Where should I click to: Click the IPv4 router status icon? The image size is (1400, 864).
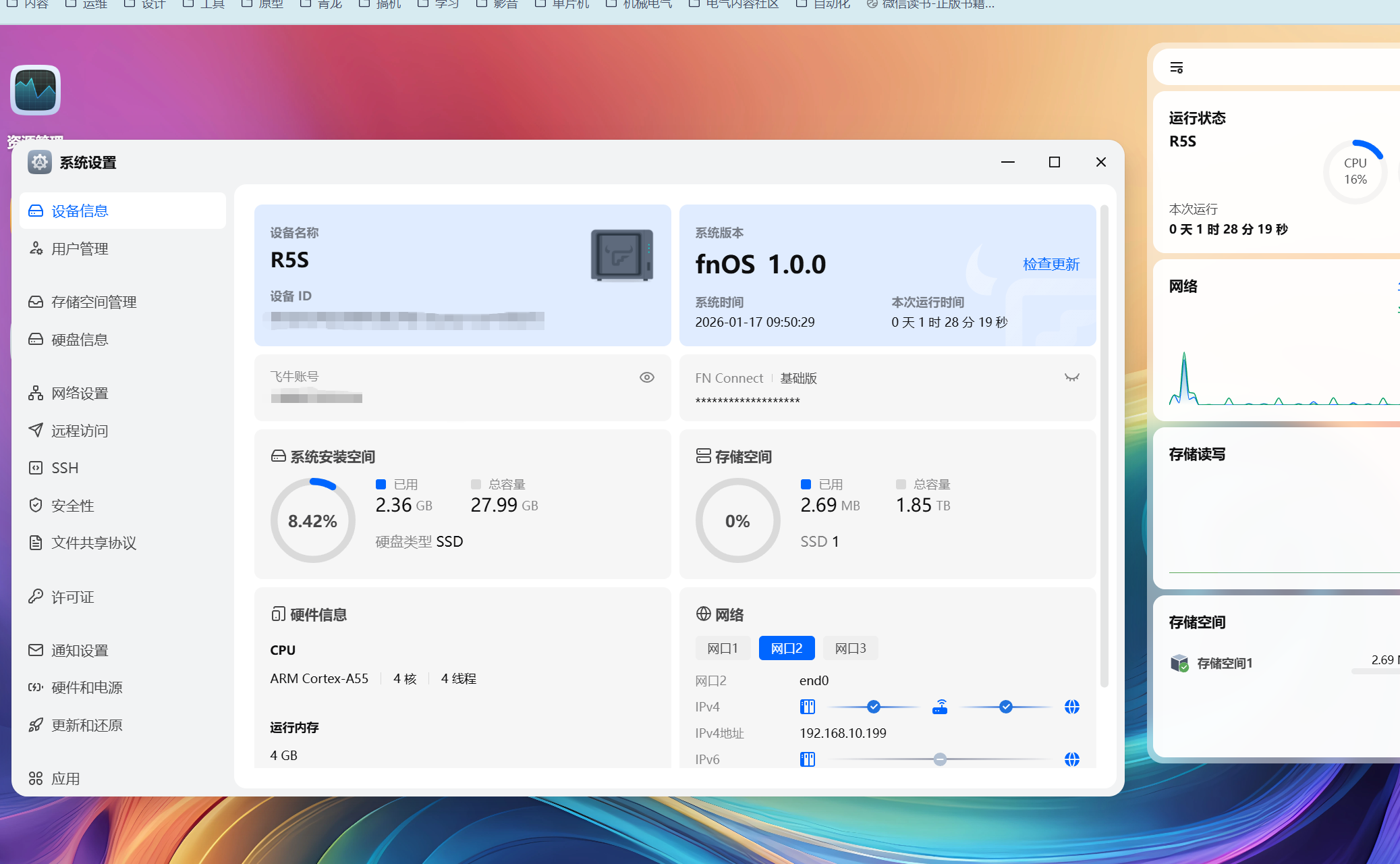[x=940, y=707]
